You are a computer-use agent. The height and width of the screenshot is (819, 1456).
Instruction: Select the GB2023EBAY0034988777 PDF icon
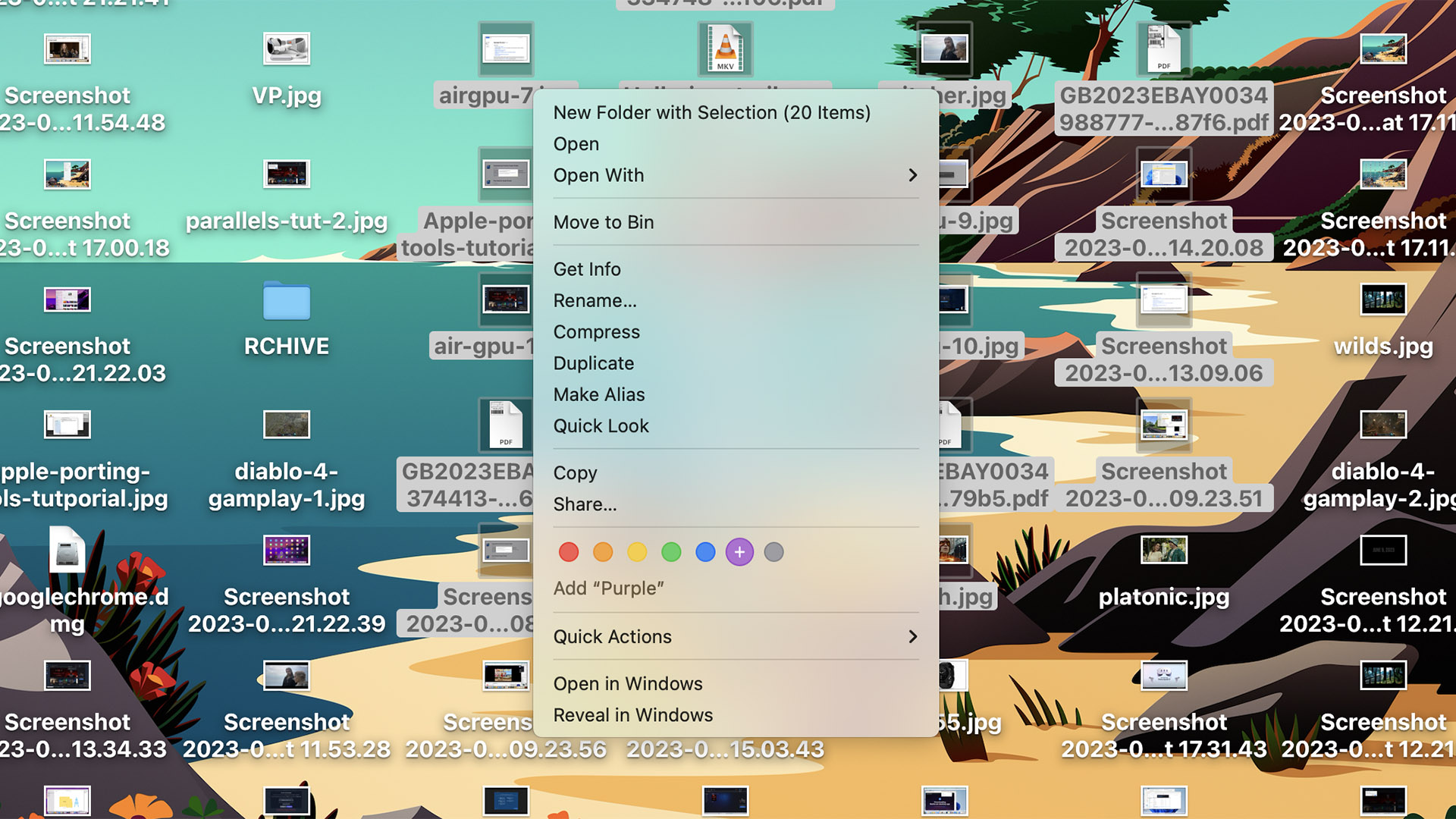[1164, 49]
